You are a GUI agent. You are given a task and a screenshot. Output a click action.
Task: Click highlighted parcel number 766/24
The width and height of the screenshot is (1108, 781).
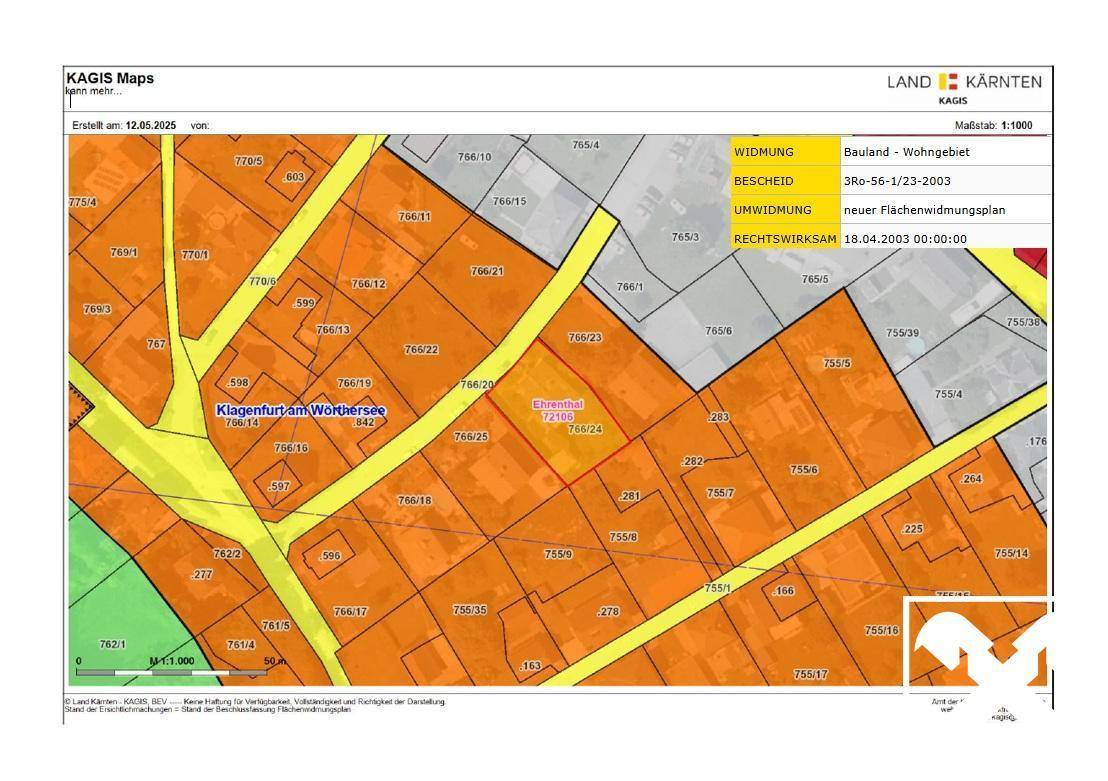(585, 429)
